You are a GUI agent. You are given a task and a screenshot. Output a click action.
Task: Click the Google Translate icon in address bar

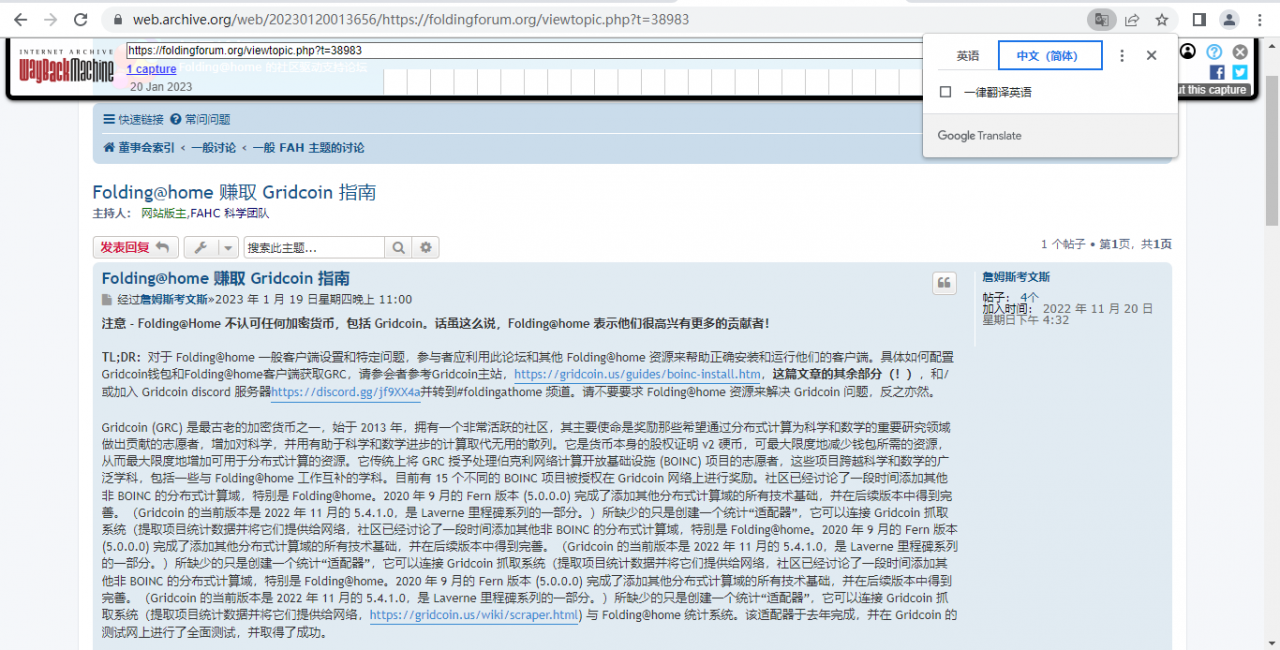point(1101,19)
